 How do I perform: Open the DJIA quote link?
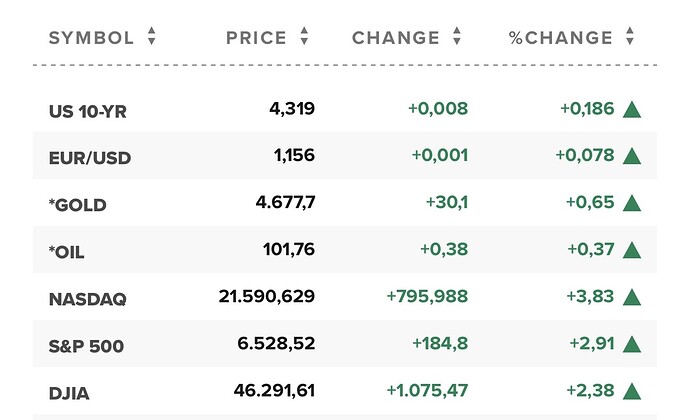[70, 393]
